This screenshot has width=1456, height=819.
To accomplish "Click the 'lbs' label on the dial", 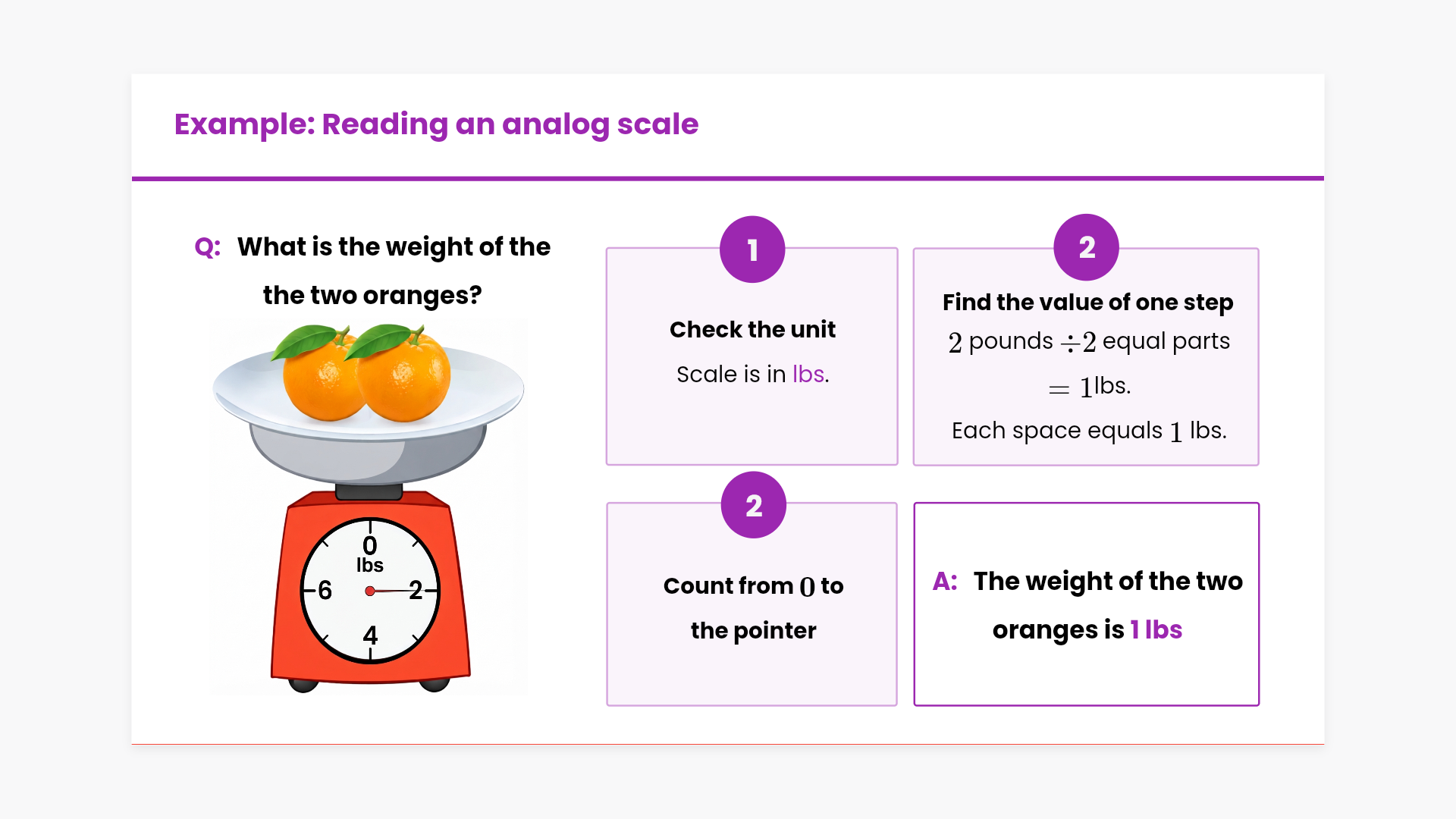I will (370, 566).
